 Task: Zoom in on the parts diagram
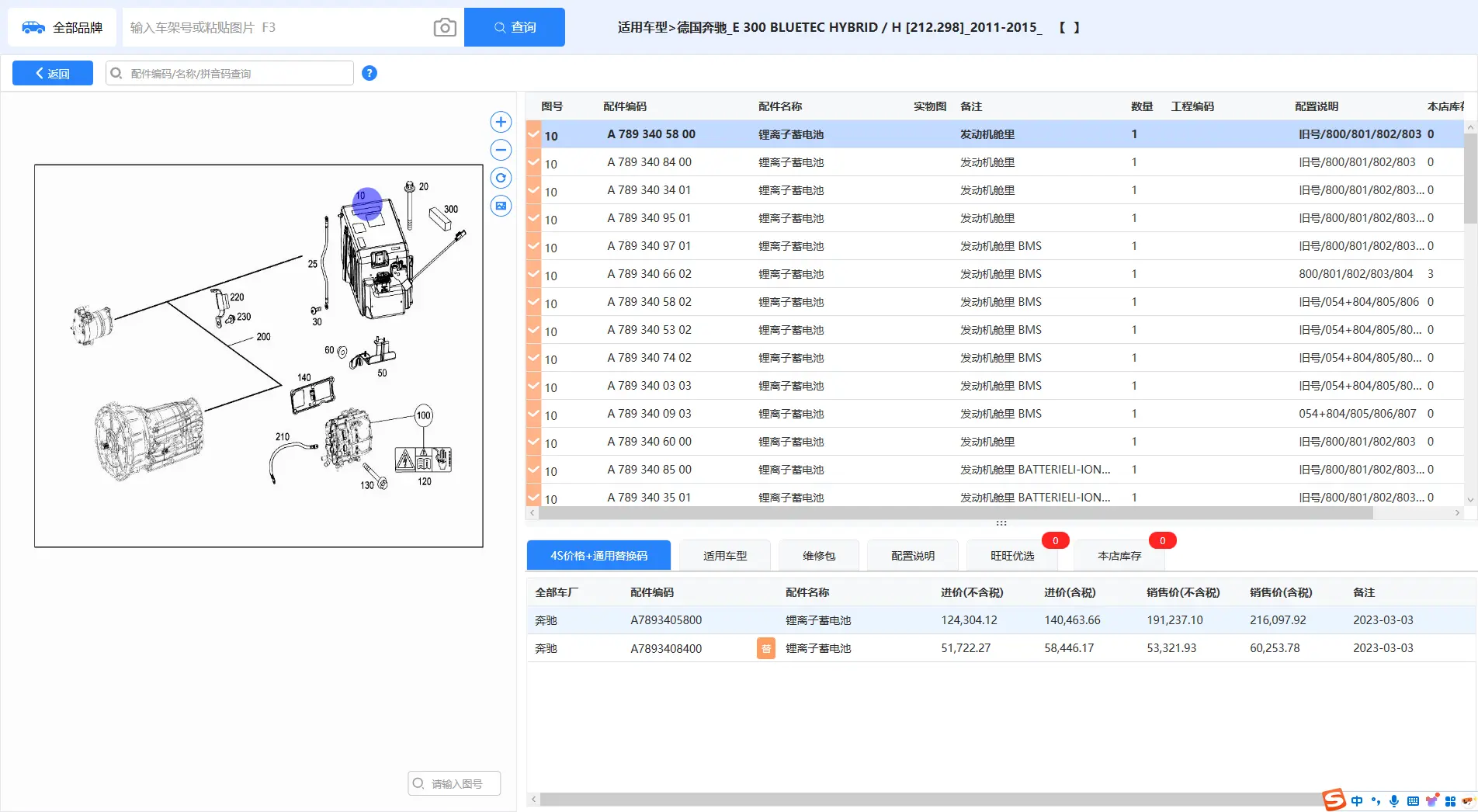501,122
